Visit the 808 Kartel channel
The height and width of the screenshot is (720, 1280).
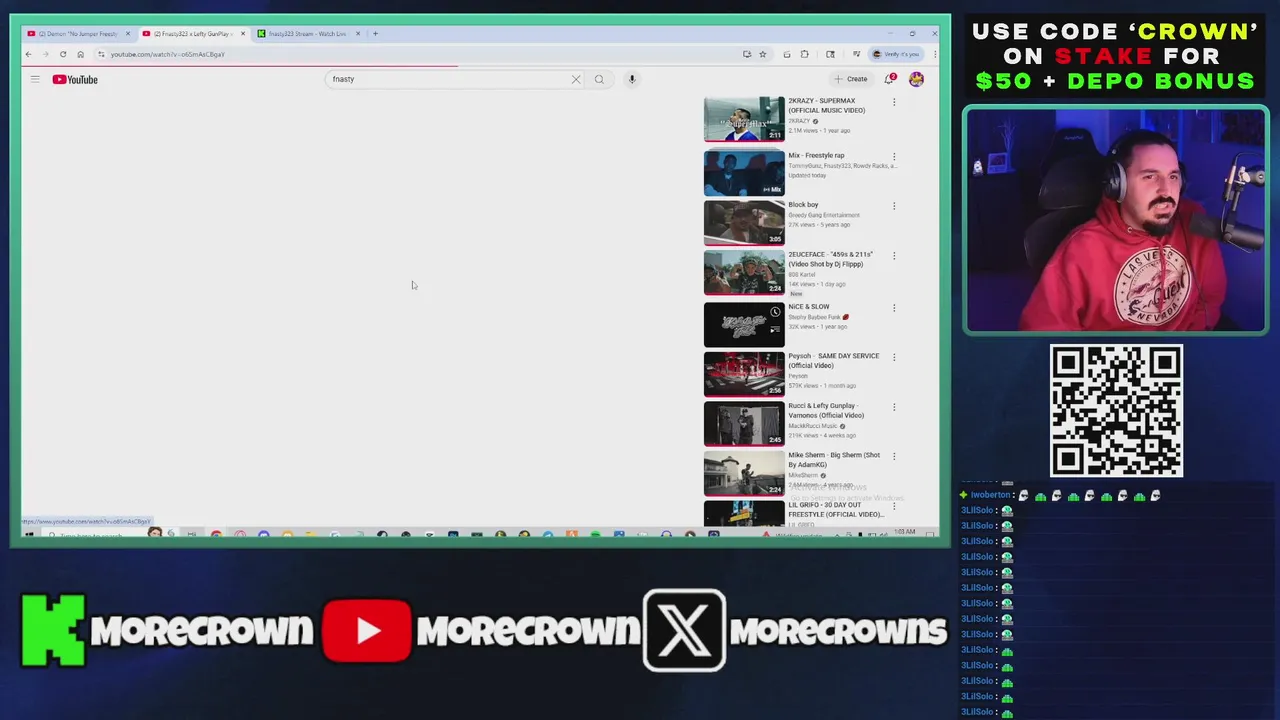pyautogui.click(x=802, y=274)
